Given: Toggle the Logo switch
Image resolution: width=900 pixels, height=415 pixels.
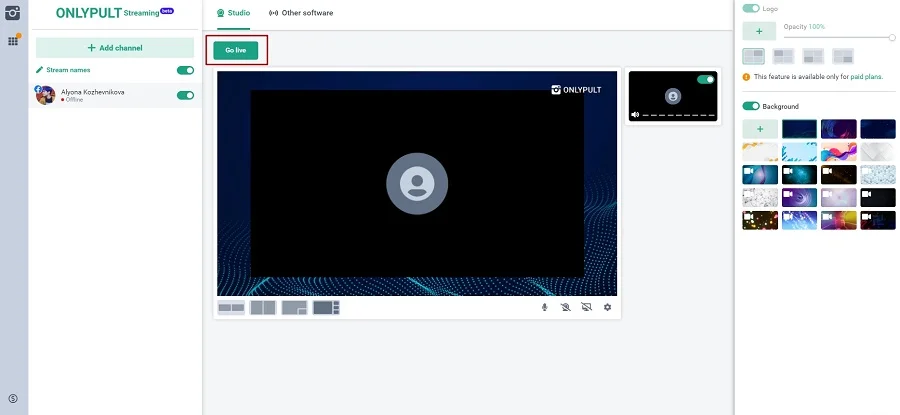Looking at the screenshot, I should [x=750, y=8].
